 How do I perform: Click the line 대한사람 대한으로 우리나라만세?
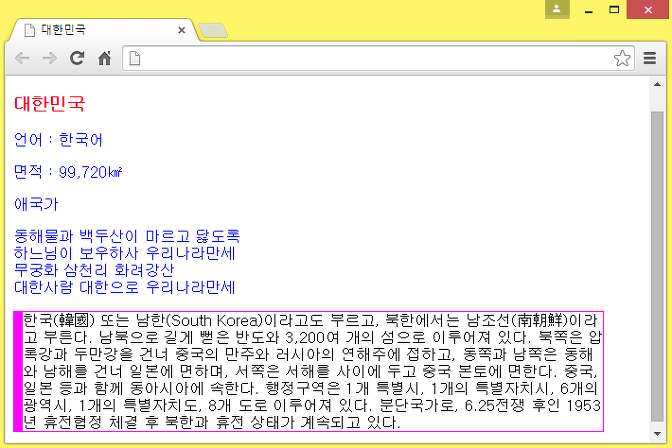124,287
